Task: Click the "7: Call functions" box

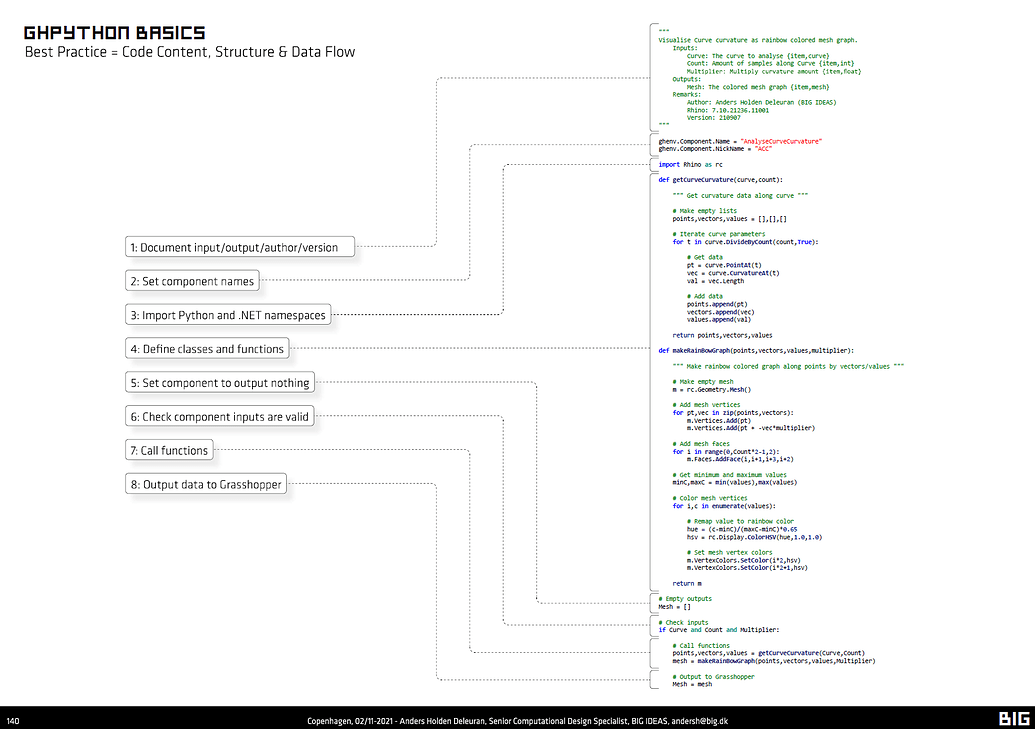Action: (x=169, y=450)
